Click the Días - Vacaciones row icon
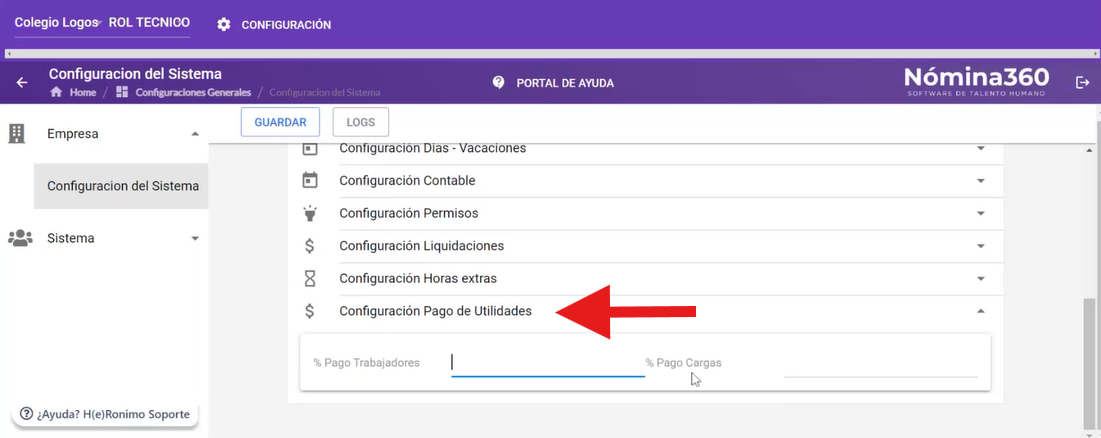This screenshot has height=438, width=1101. click(310, 149)
